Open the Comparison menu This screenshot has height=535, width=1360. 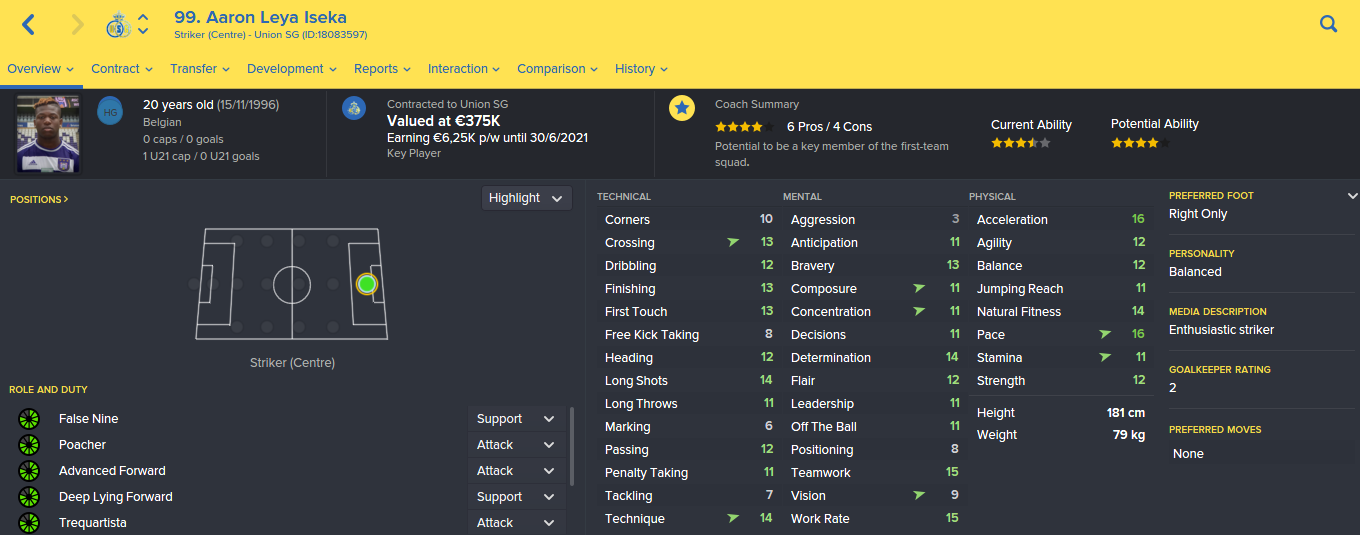point(557,69)
